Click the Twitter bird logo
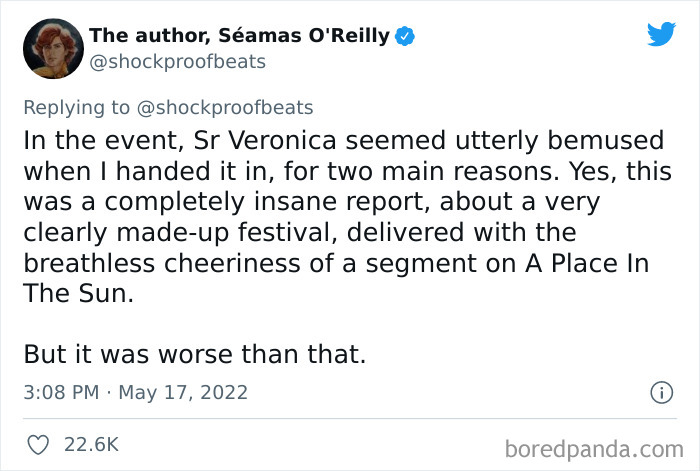700x471 pixels. 661,35
